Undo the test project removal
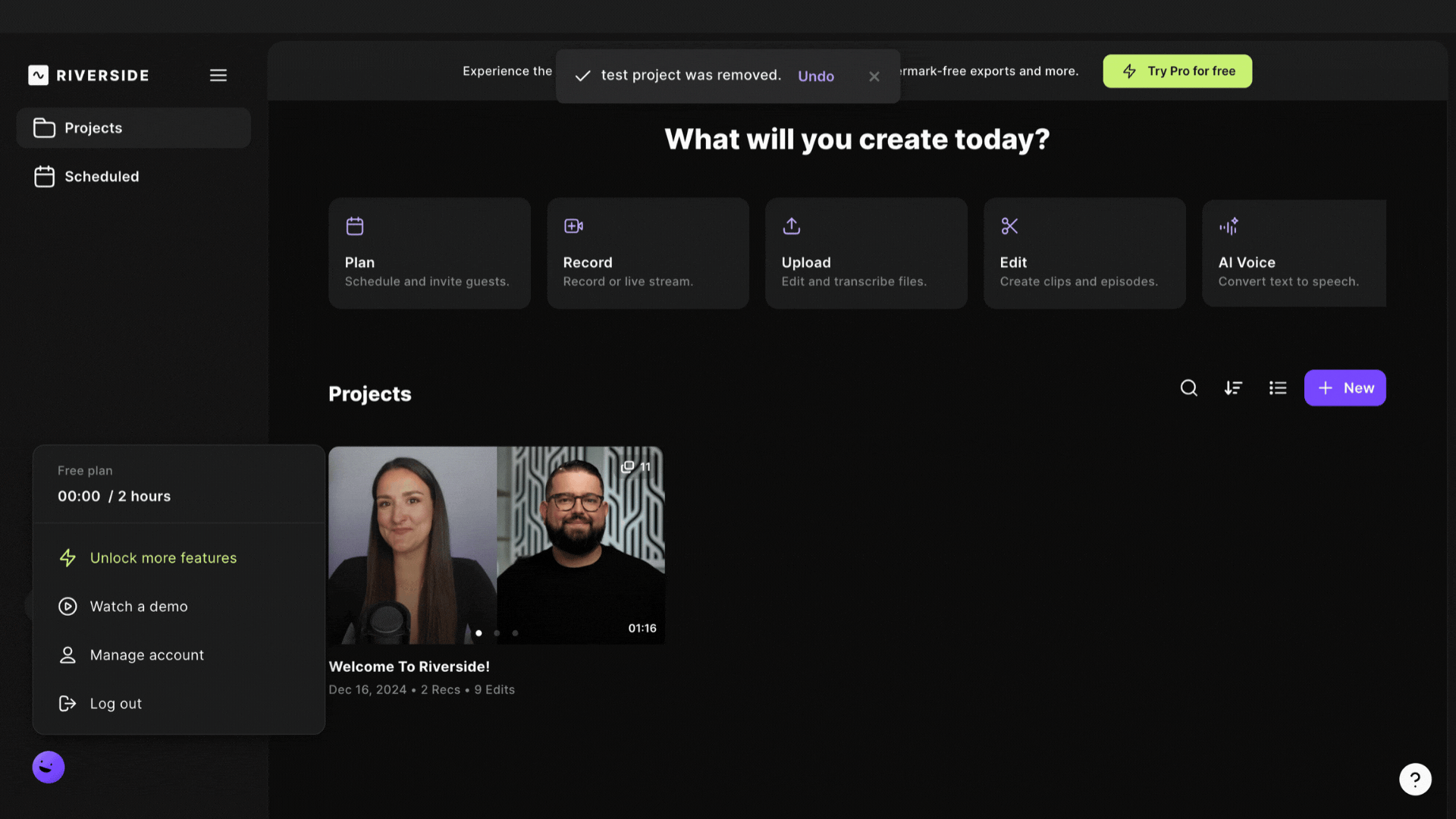 pos(816,77)
